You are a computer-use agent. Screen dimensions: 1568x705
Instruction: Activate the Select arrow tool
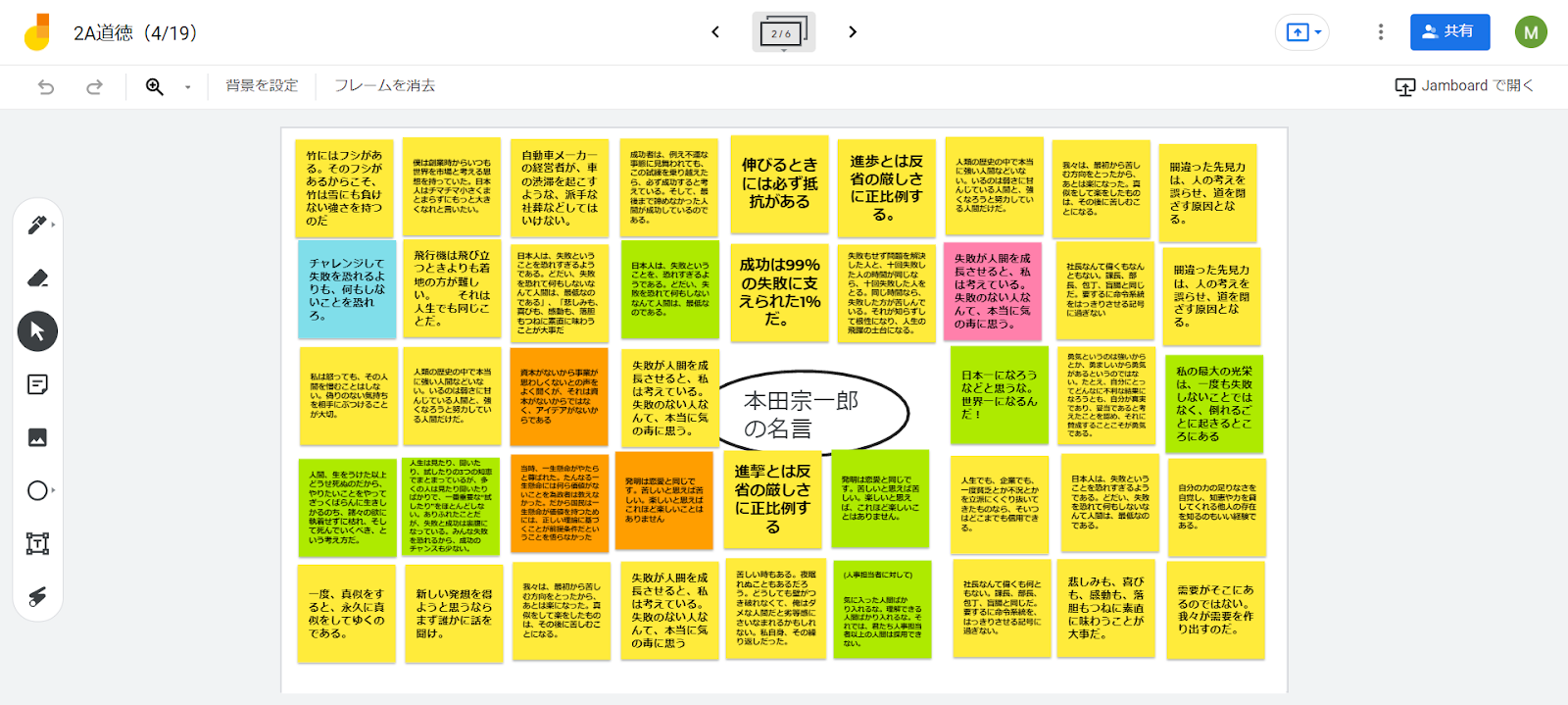[37, 331]
